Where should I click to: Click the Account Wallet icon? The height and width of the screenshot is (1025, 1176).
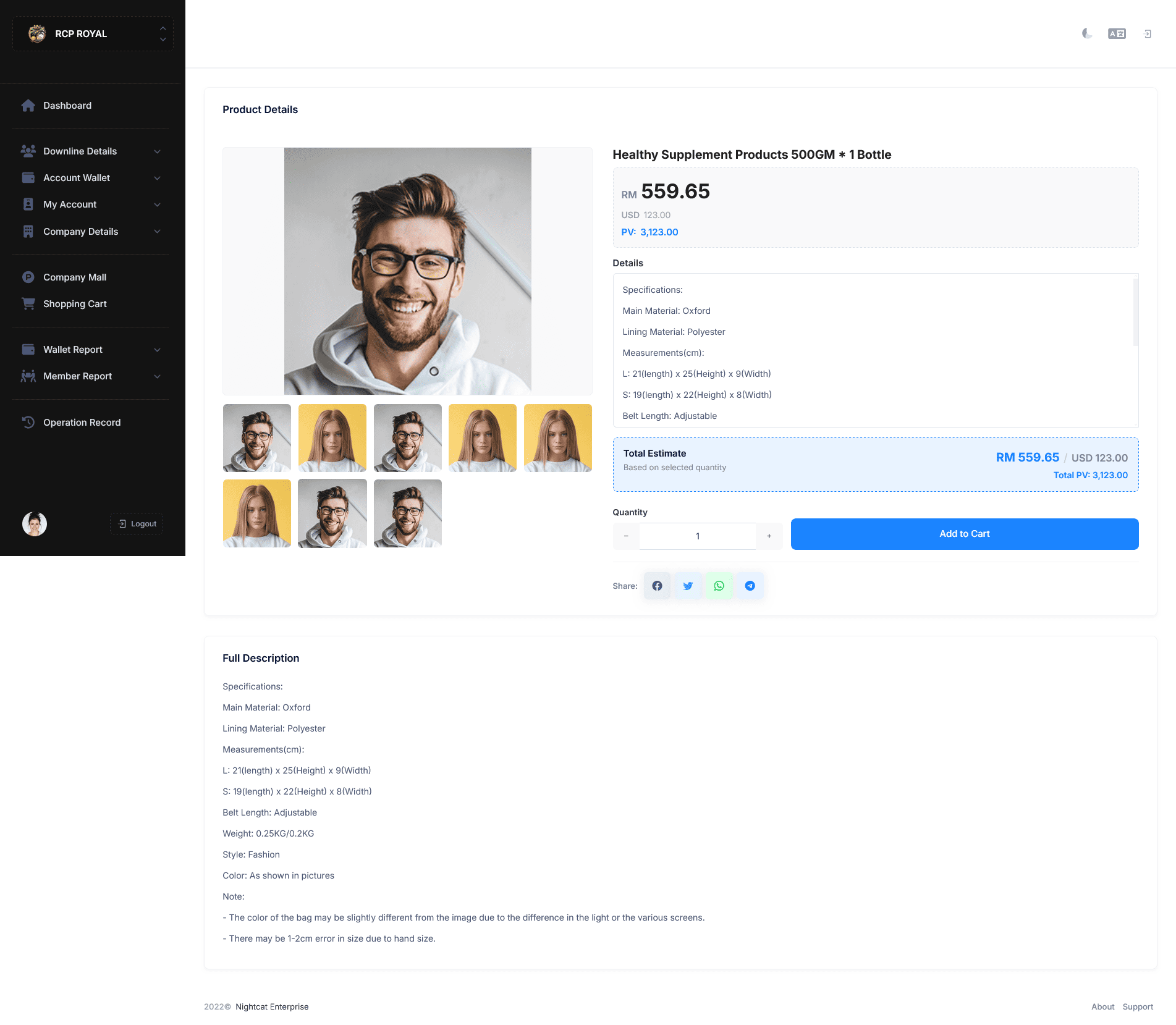[28, 177]
